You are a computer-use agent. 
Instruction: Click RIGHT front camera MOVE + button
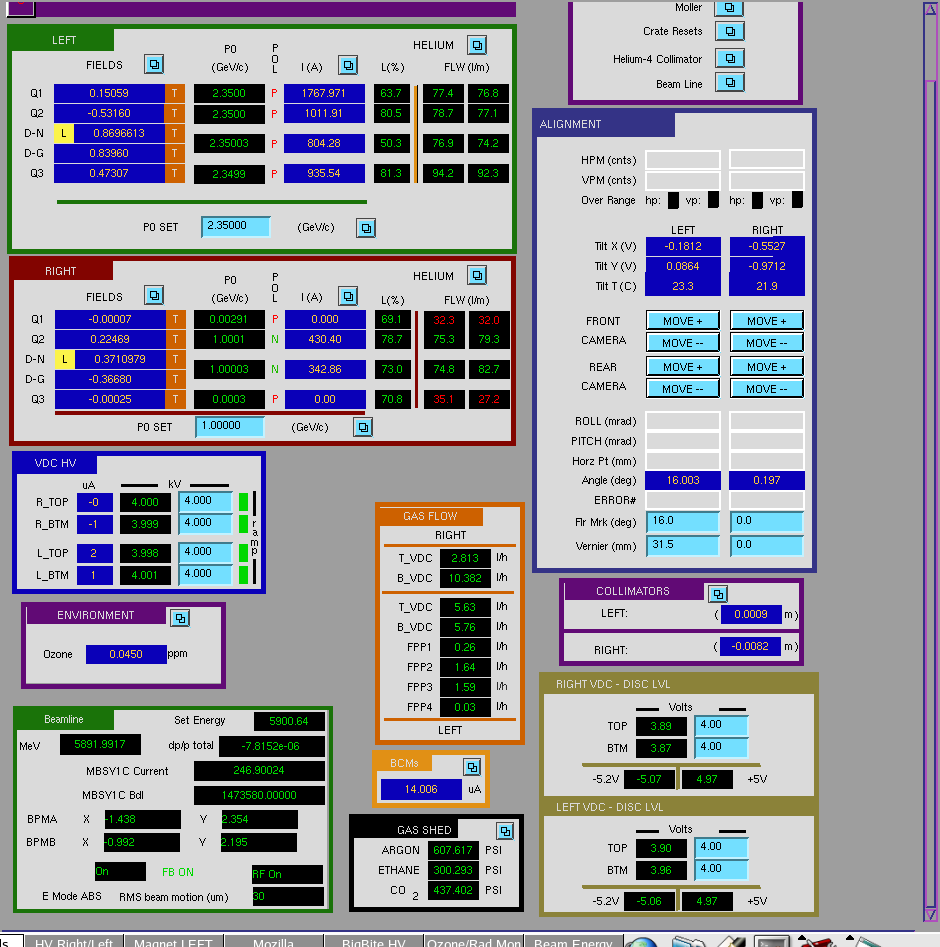point(767,321)
